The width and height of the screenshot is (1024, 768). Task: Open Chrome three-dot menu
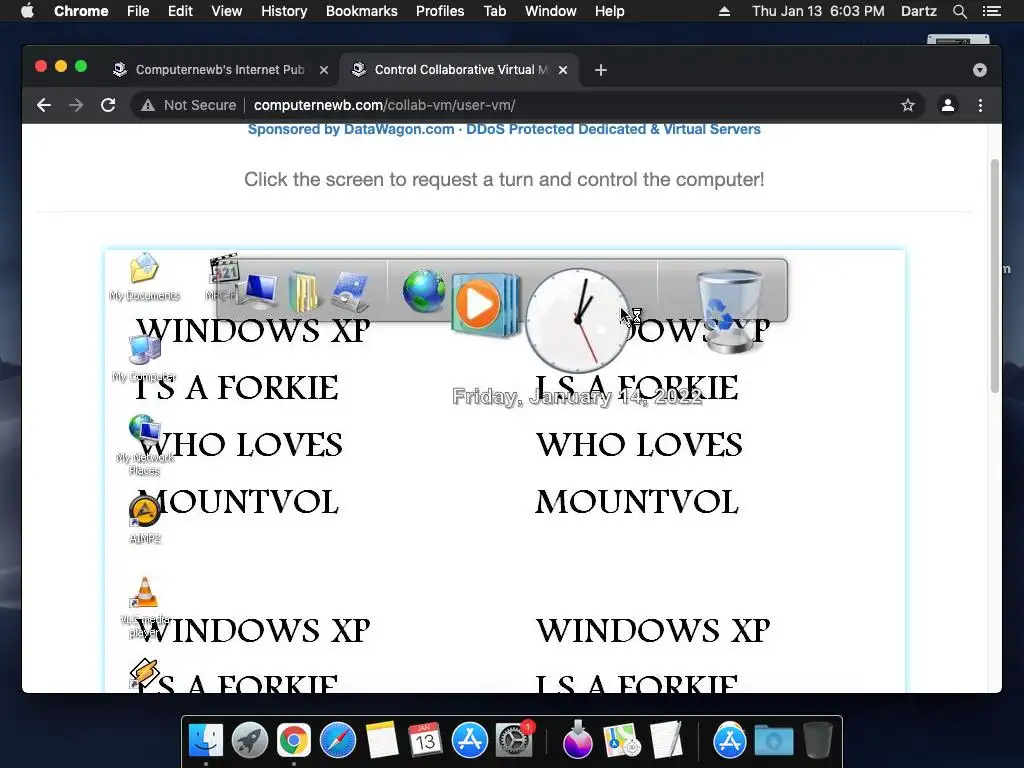pos(980,105)
